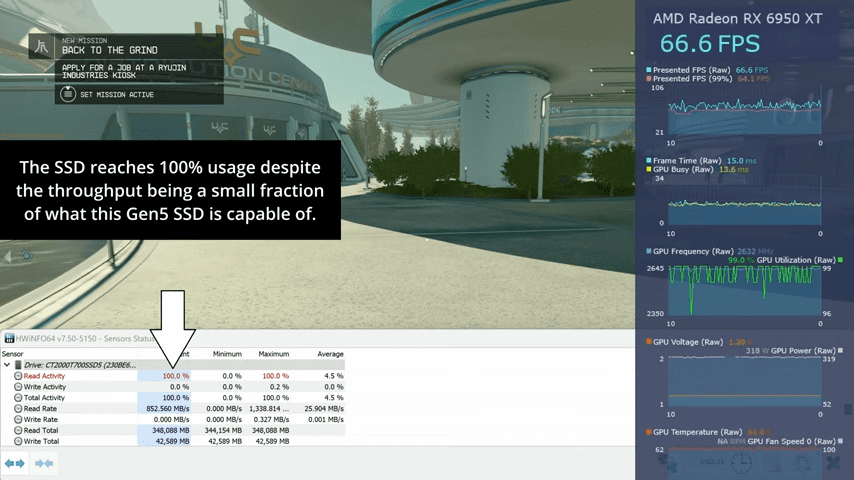Viewport: 854px width, 480px height.
Task: Click the Set Mission Active button
Action: click(139, 94)
